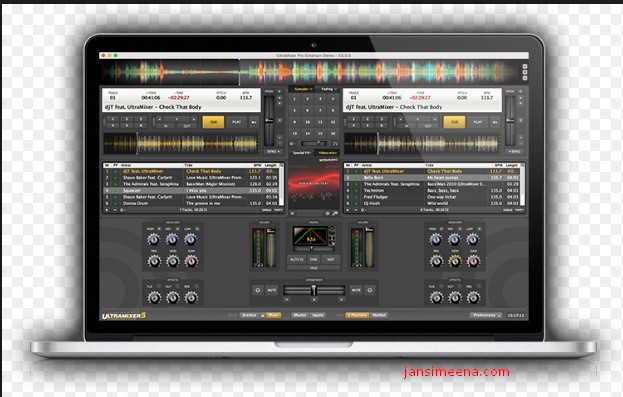The width and height of the screenshot is (623, 397).
Task: Trigger sampler pad 1
Action: click(294, 99)
